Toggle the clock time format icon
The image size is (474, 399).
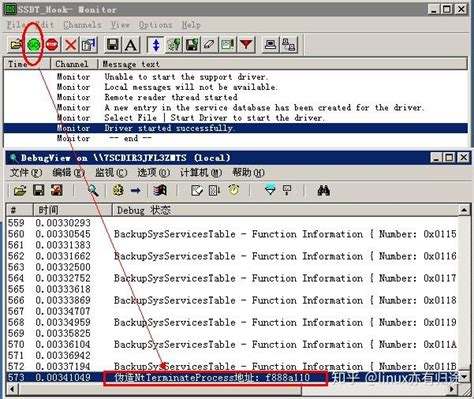(x=234, y=191)
